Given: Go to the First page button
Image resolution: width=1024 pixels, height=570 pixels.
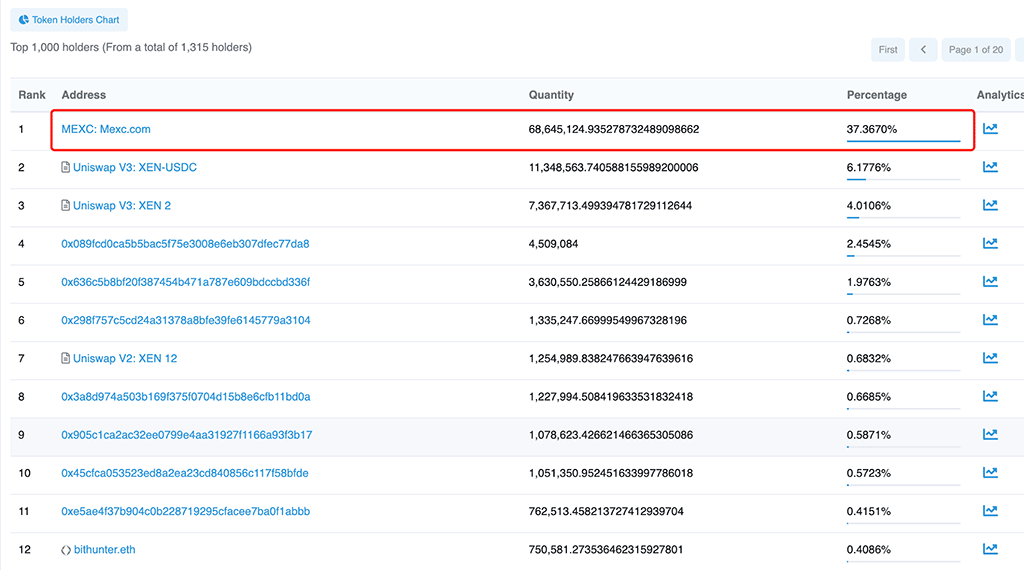Looking at the screenshot, I should click(888, 50).
